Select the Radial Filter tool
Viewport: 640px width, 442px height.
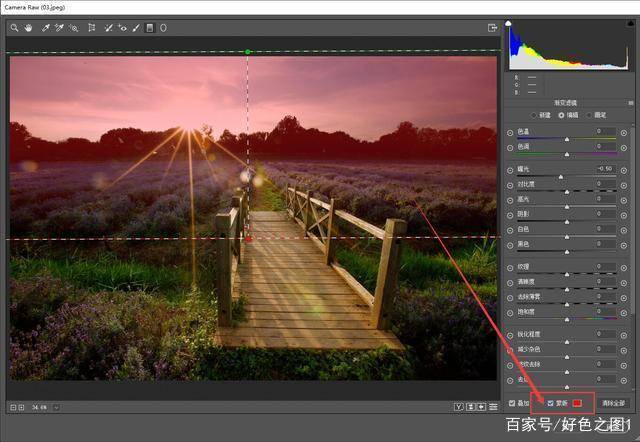[x=163, y=28]
